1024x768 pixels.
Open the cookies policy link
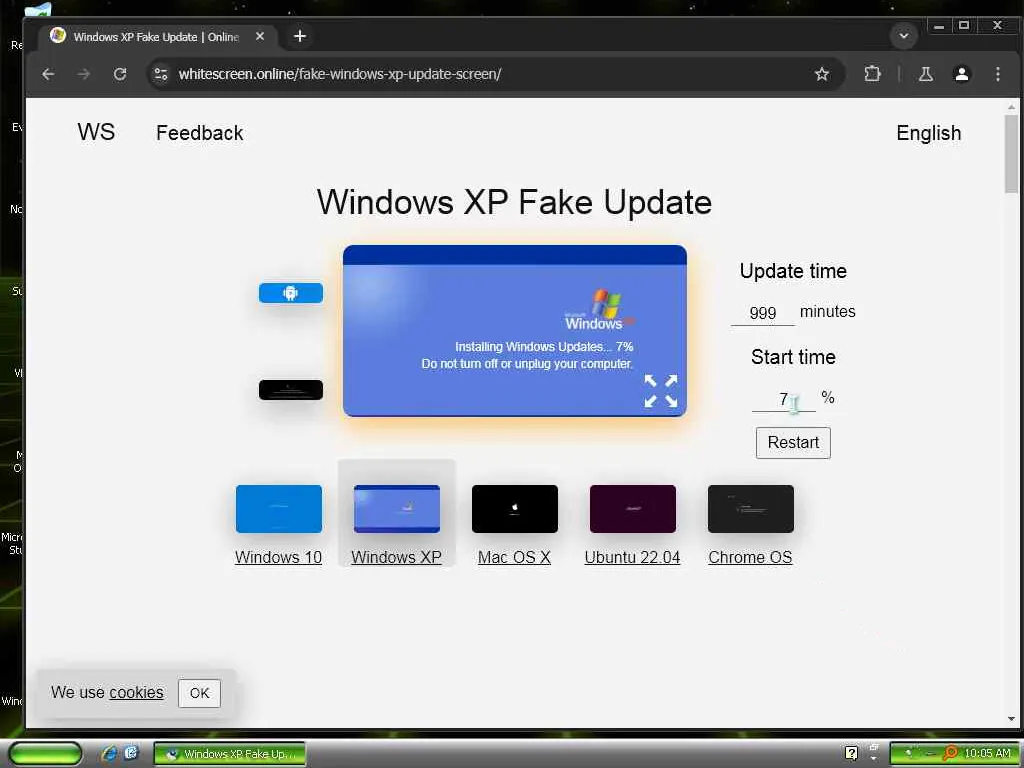pos(136,692)
